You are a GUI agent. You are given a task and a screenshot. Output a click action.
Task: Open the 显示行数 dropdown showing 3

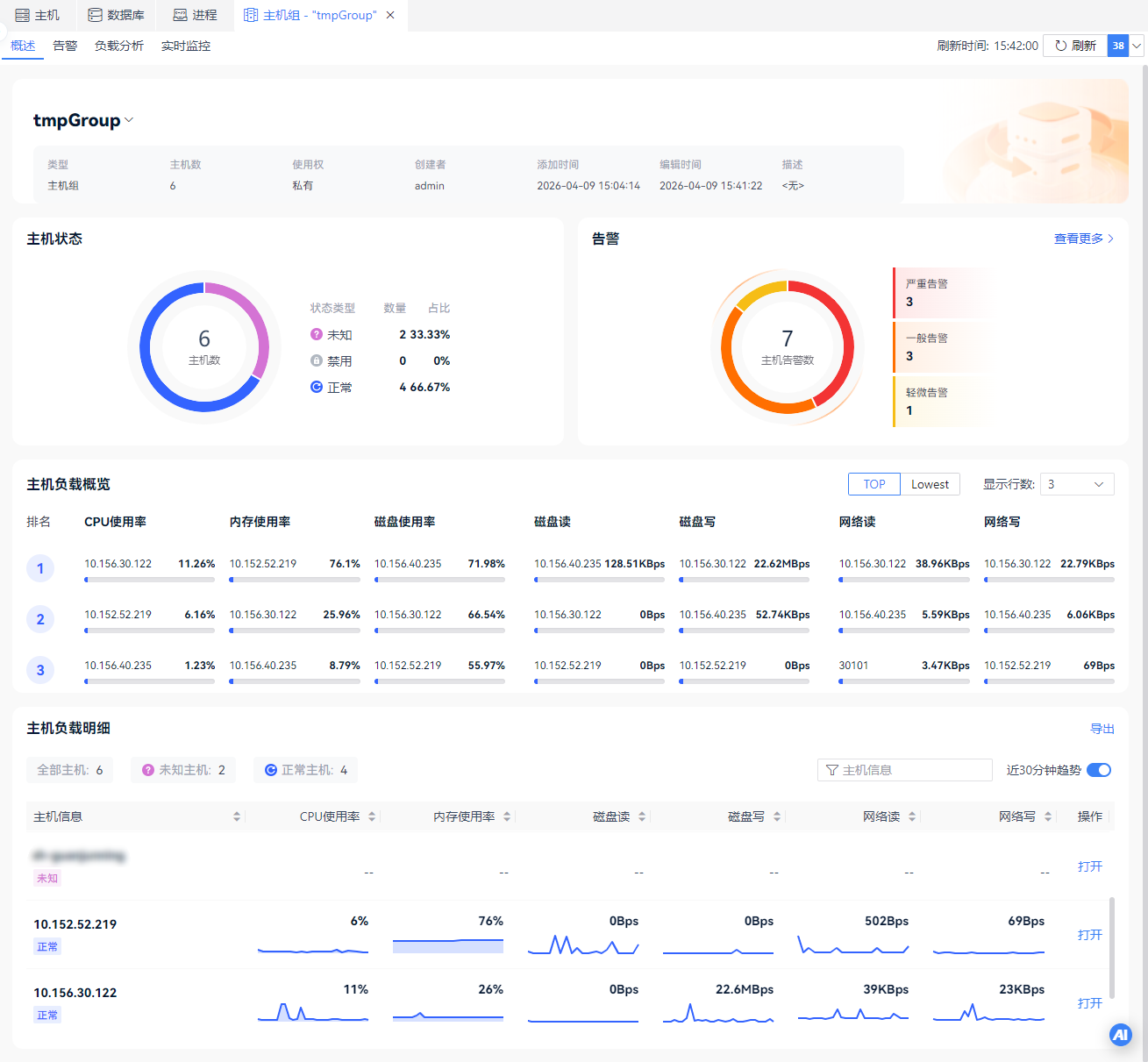pyautogui.click(x=1077, y=484)
